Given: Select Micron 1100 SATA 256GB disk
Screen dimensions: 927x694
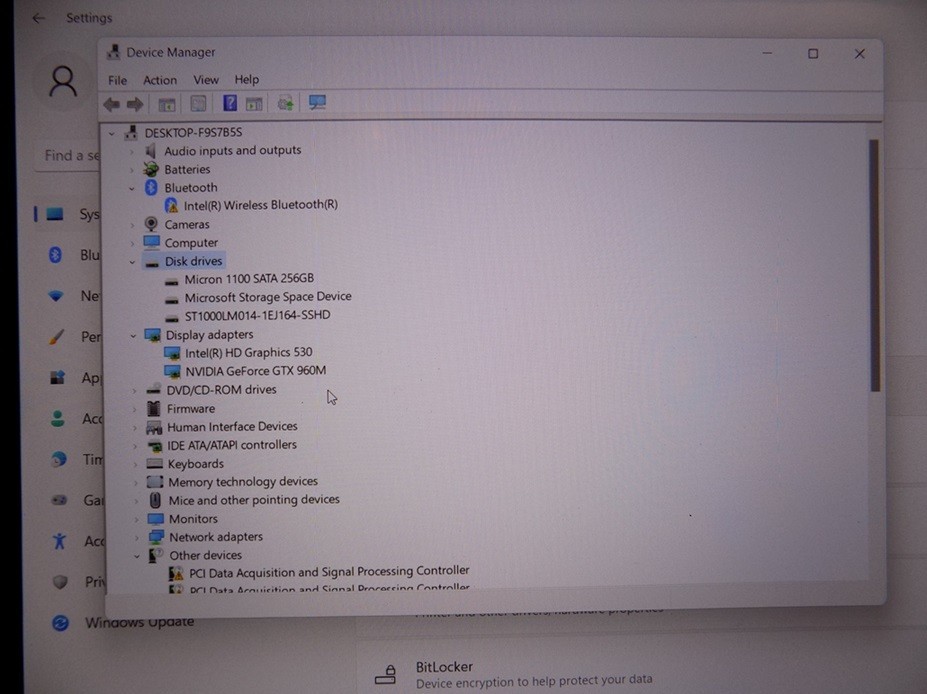Looking at the screenshot, I should click(249, 279).
